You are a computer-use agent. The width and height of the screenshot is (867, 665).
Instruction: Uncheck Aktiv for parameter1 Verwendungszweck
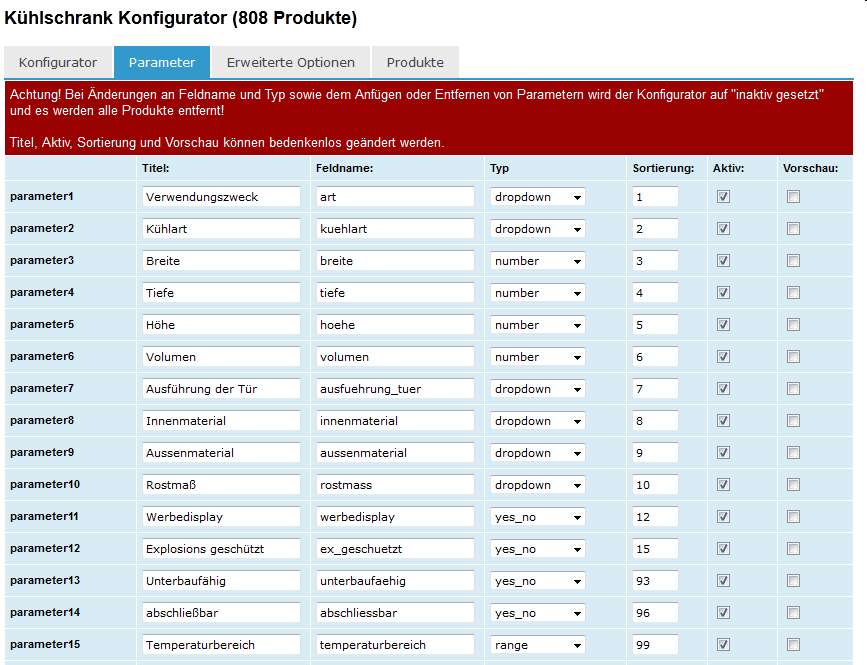724,197
